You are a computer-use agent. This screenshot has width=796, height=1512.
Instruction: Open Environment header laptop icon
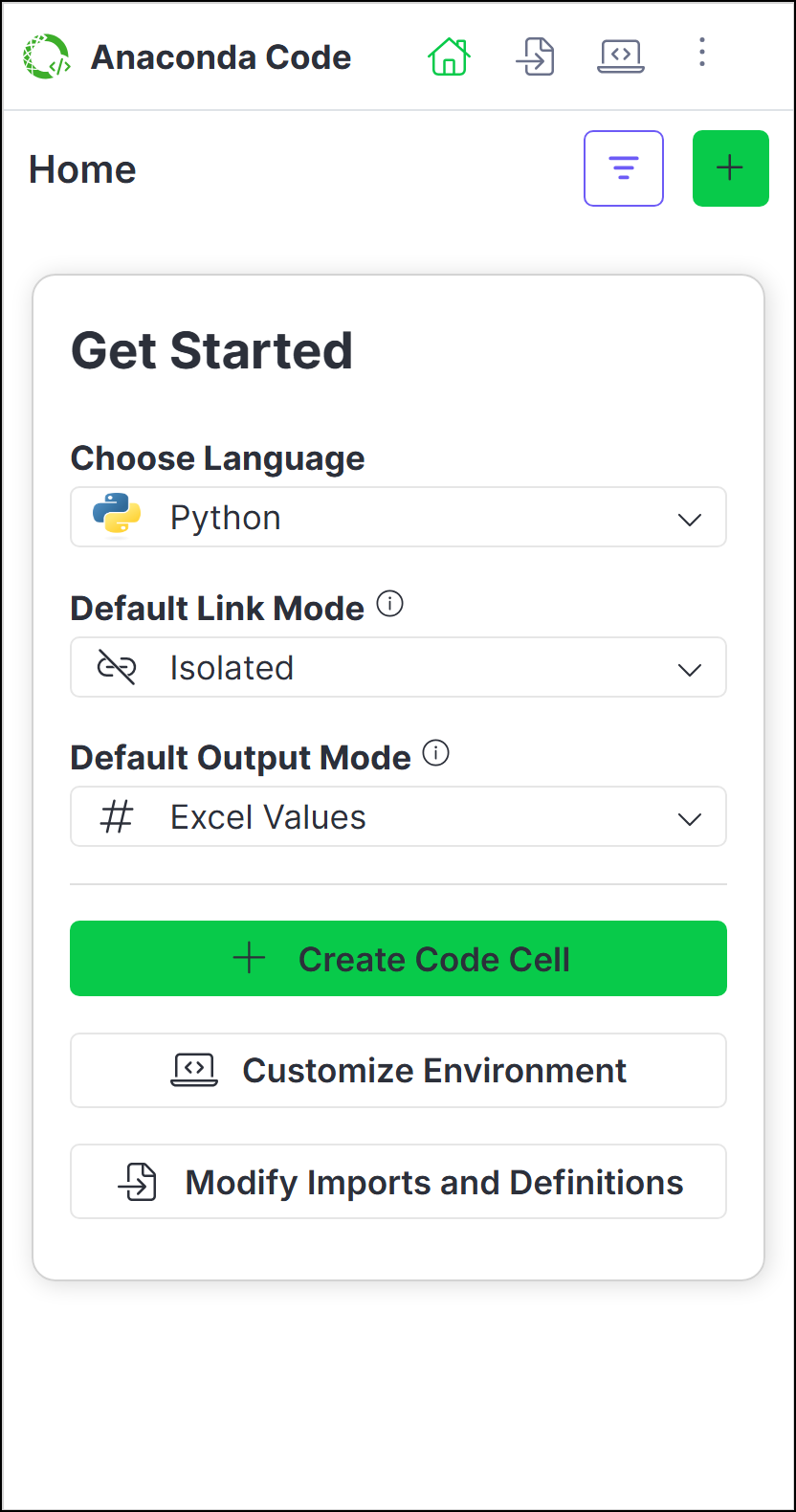[x=621, y=56]
